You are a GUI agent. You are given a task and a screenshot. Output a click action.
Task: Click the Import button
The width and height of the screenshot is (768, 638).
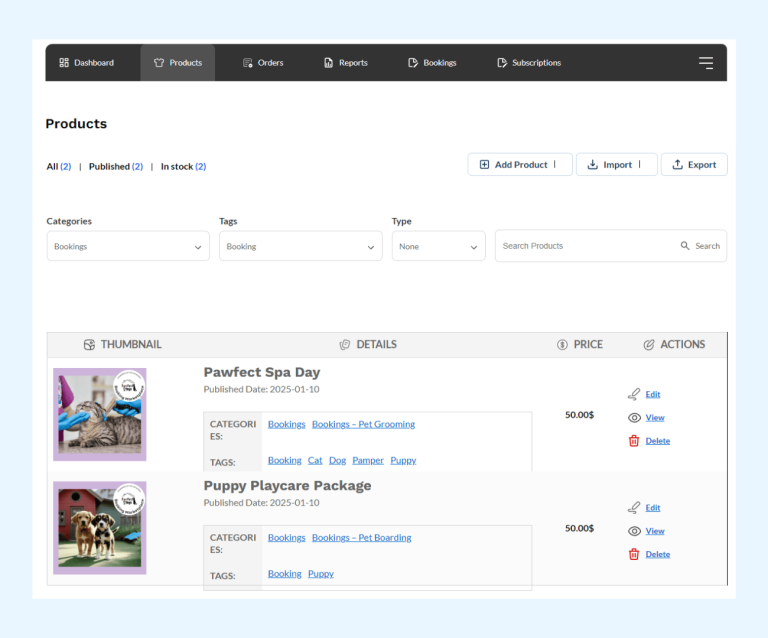(616, 165)
